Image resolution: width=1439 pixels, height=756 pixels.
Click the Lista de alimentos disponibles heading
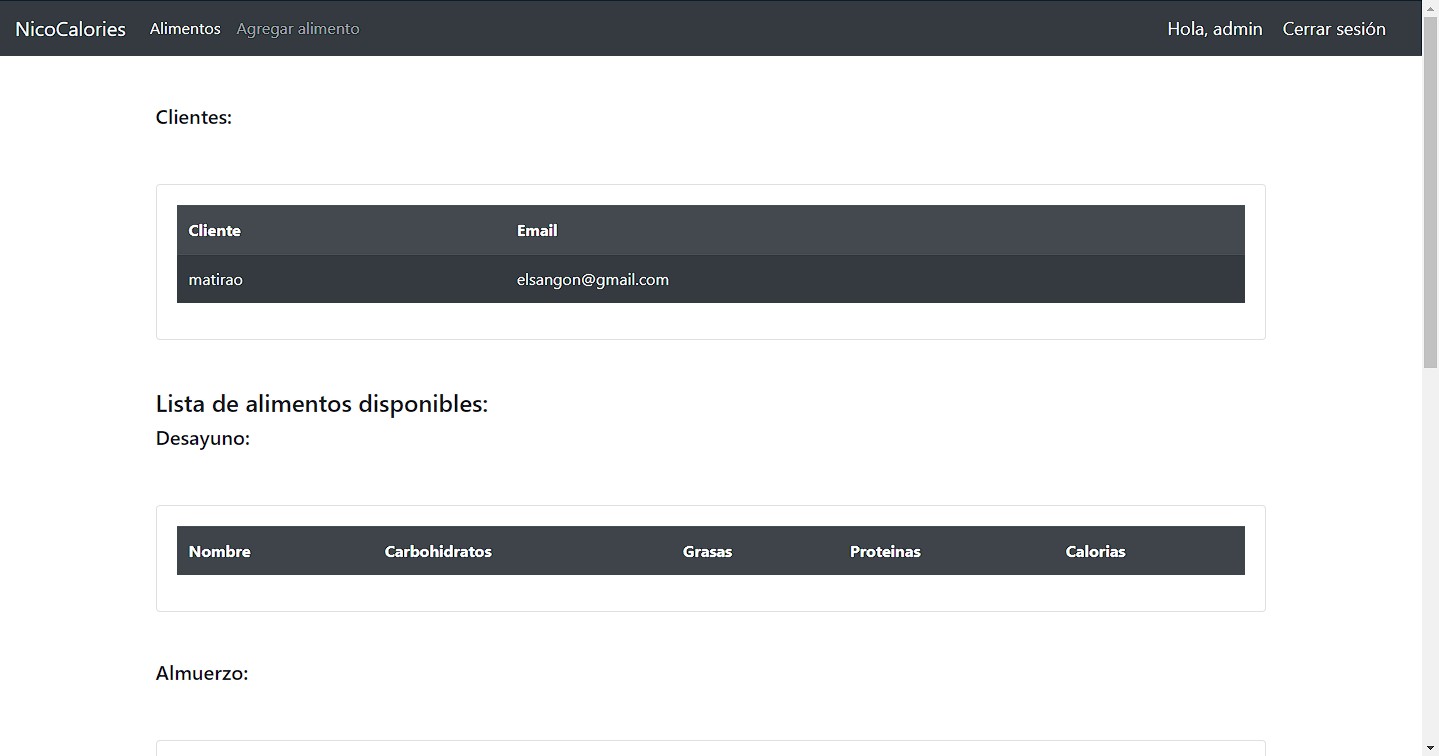coord(322,404)
